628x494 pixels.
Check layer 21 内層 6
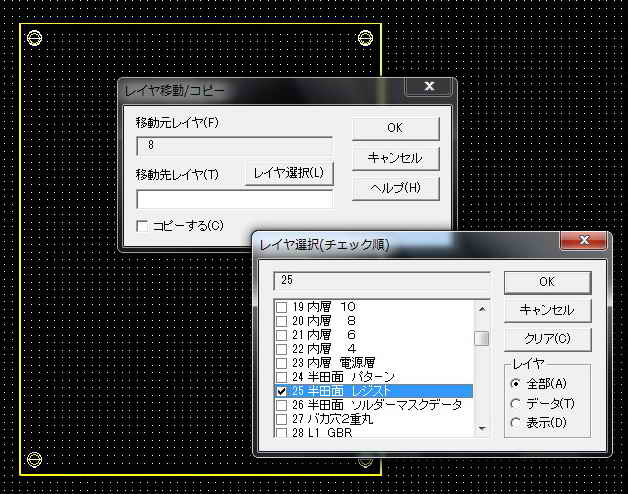pyautogui.click(x=282, y=335)
